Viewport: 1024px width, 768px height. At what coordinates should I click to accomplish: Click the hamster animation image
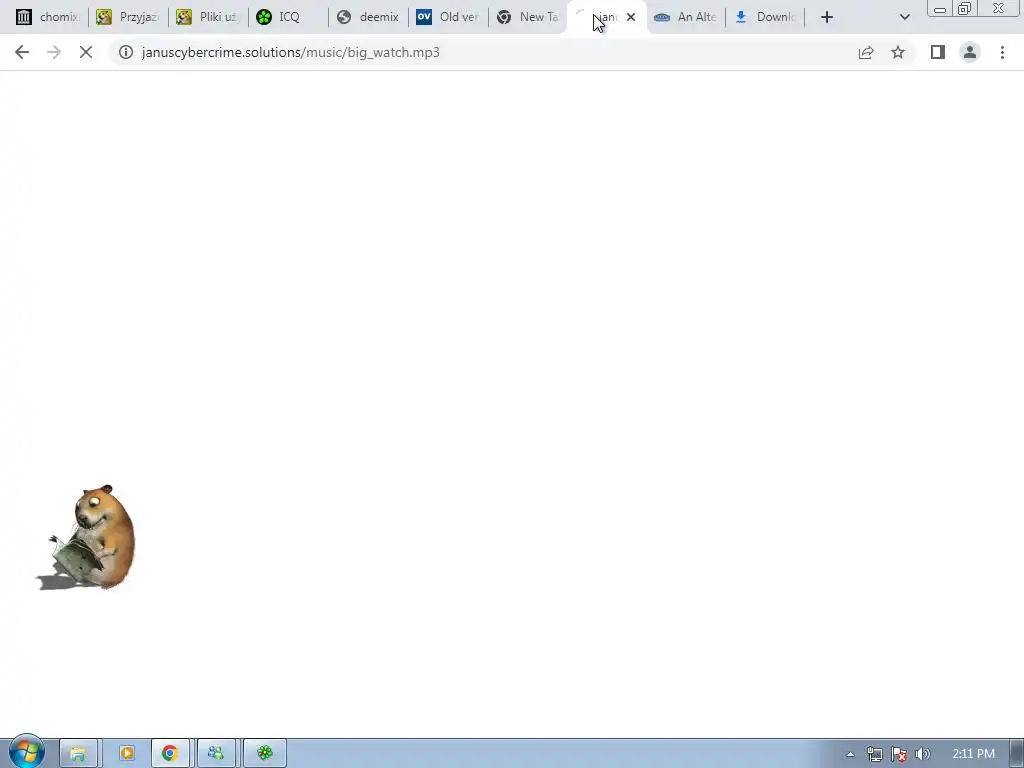86,537
